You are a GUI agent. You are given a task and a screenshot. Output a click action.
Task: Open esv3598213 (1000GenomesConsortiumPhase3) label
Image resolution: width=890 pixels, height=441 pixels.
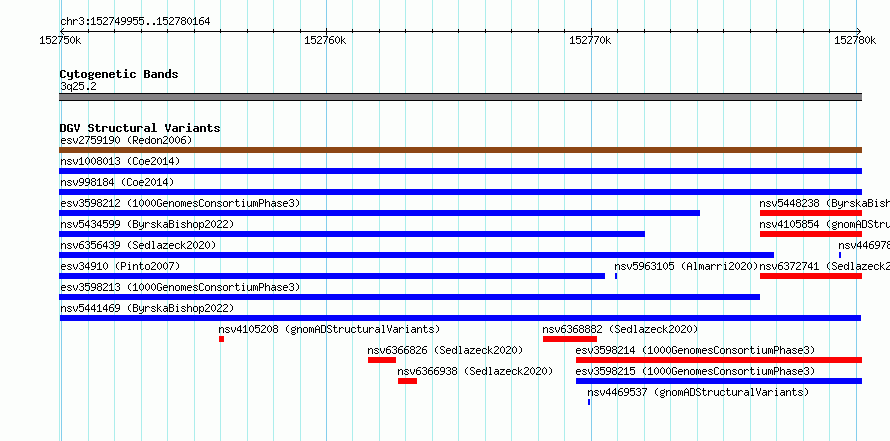click(180, 287)
